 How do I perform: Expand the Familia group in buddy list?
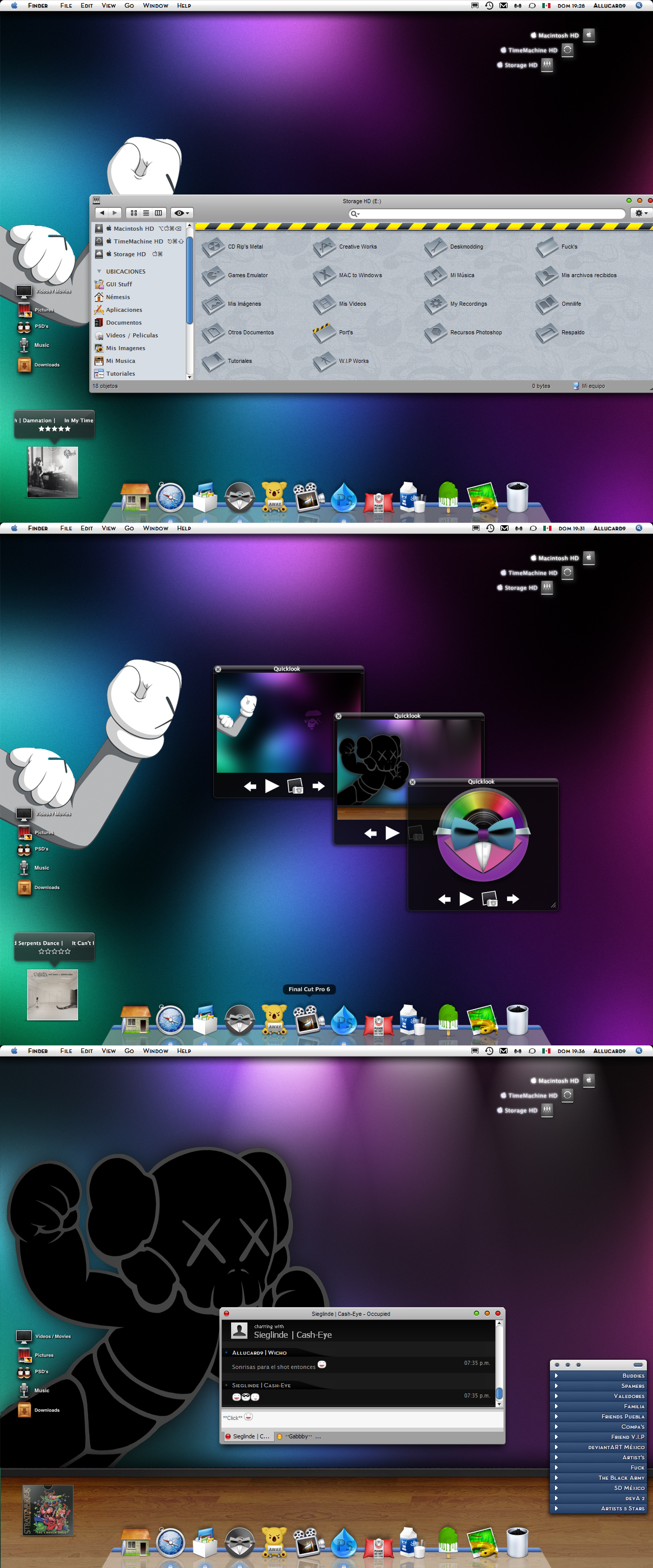[556, 1406]
